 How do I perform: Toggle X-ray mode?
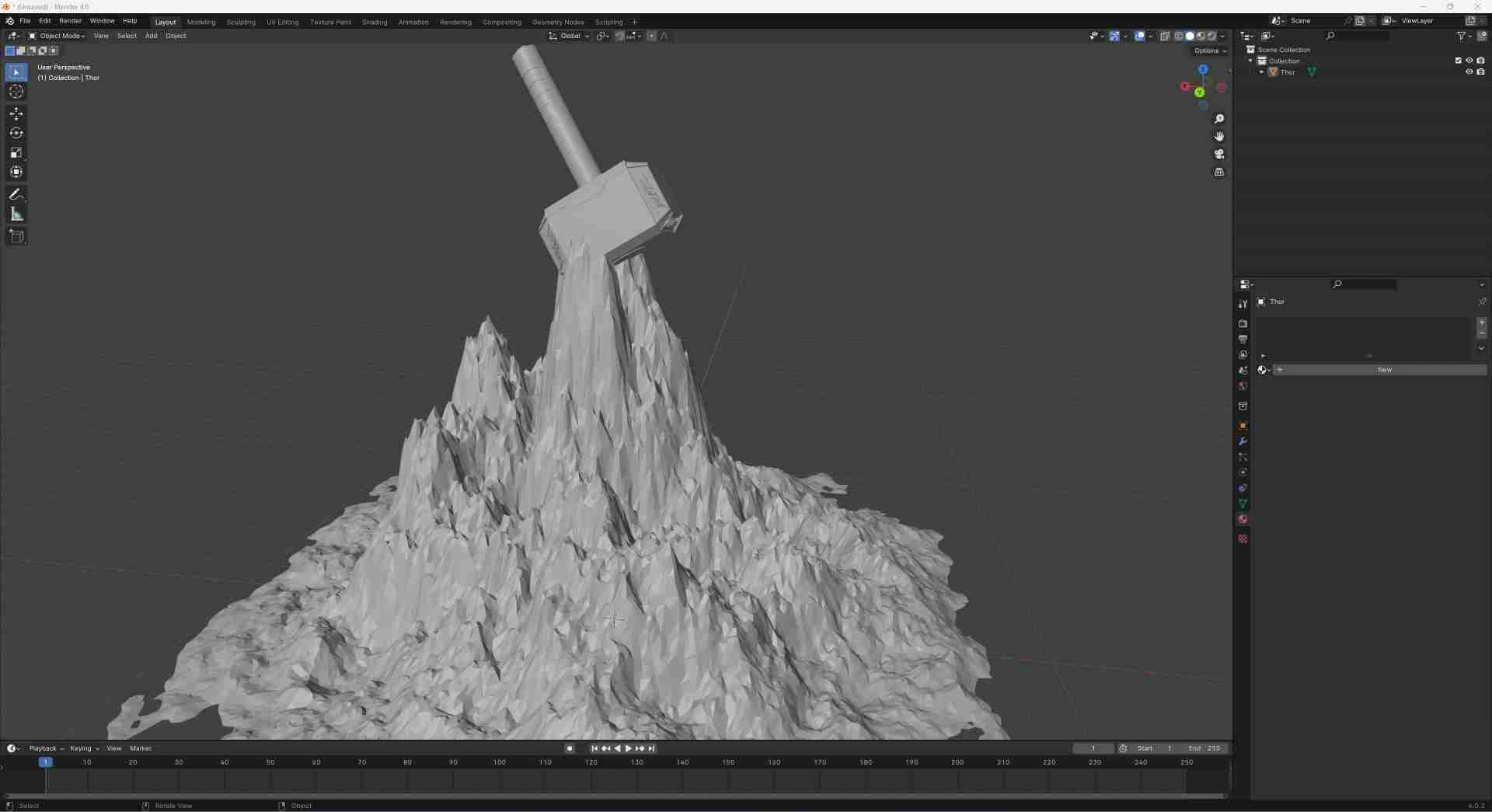1165,36
